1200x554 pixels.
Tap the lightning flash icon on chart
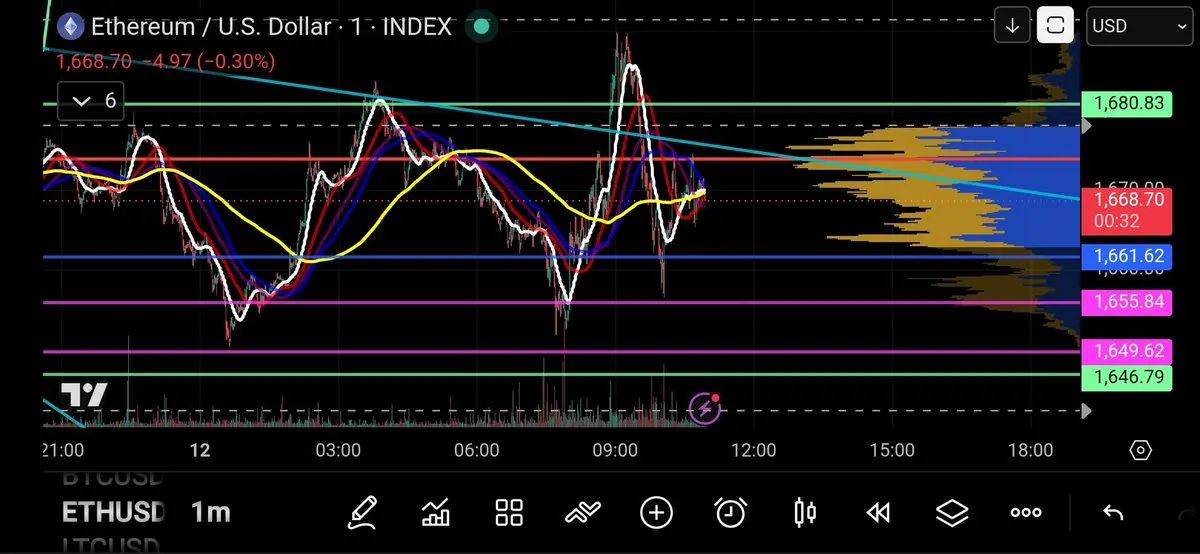pyautogui.click(x=705, y=407)
